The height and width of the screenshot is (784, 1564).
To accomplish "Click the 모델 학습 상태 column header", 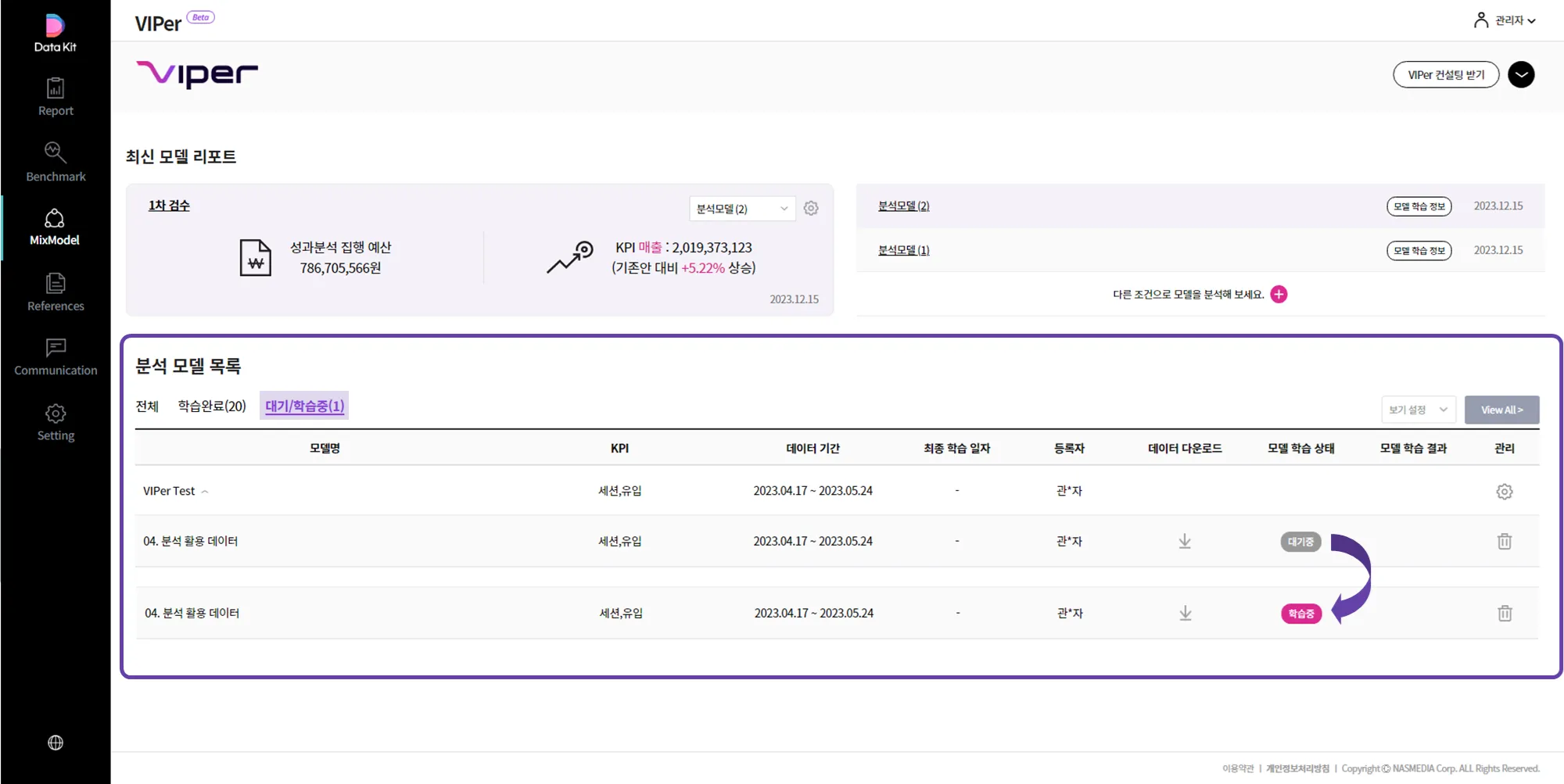I will [1300, 449].
